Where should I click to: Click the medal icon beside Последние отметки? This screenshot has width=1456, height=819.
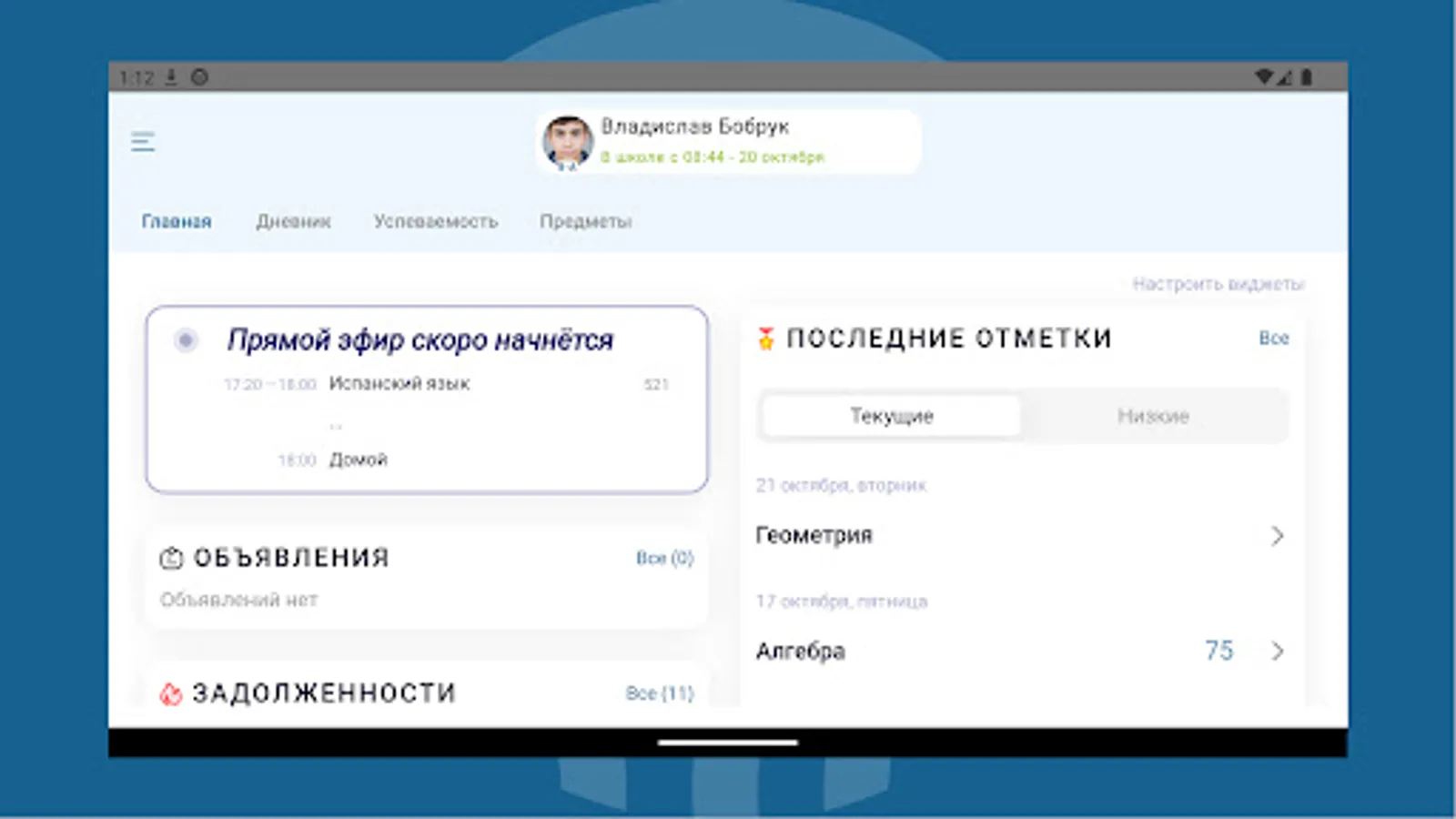pos(765,339)
